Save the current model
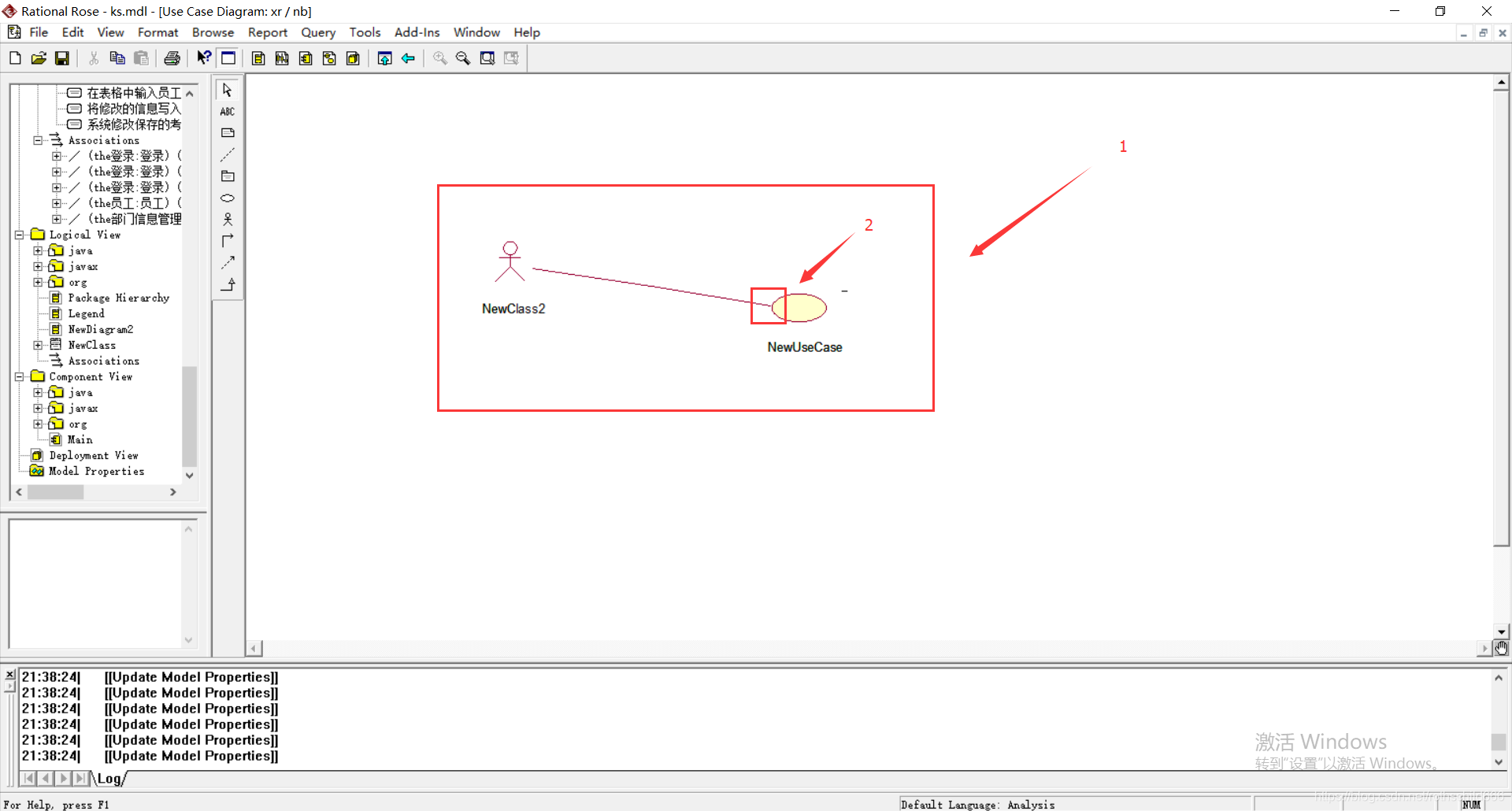The width and height of the screenshot is (1512, 811). click(62, 58)
